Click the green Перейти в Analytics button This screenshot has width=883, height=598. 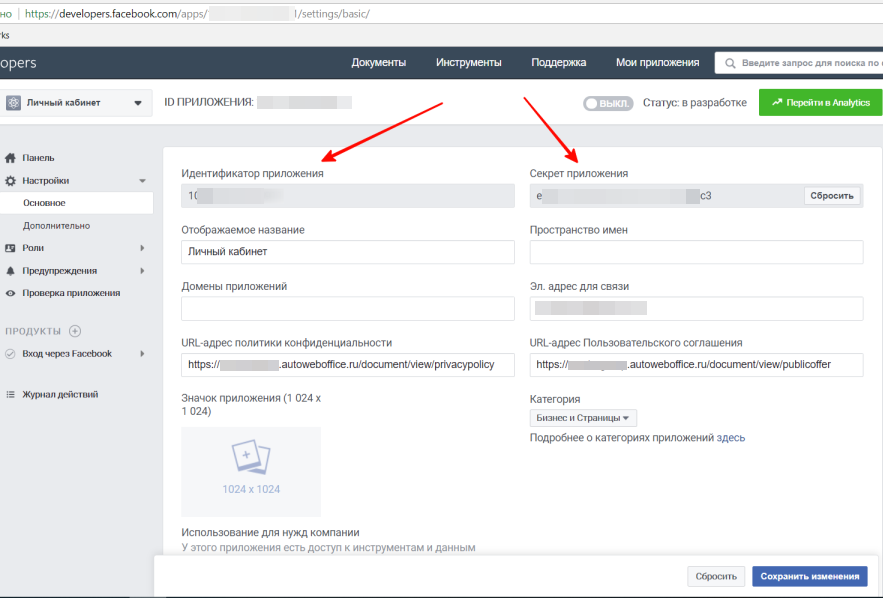[x=820, y=102]
